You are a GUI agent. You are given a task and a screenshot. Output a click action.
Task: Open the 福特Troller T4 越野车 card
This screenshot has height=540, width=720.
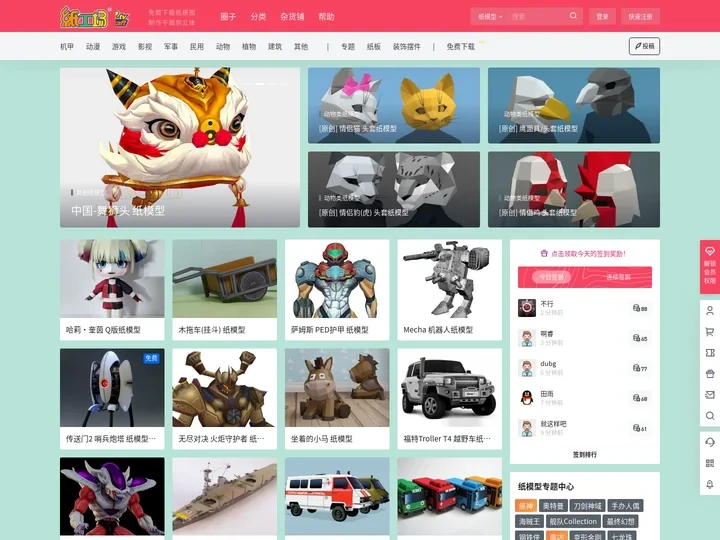[450, 399]
